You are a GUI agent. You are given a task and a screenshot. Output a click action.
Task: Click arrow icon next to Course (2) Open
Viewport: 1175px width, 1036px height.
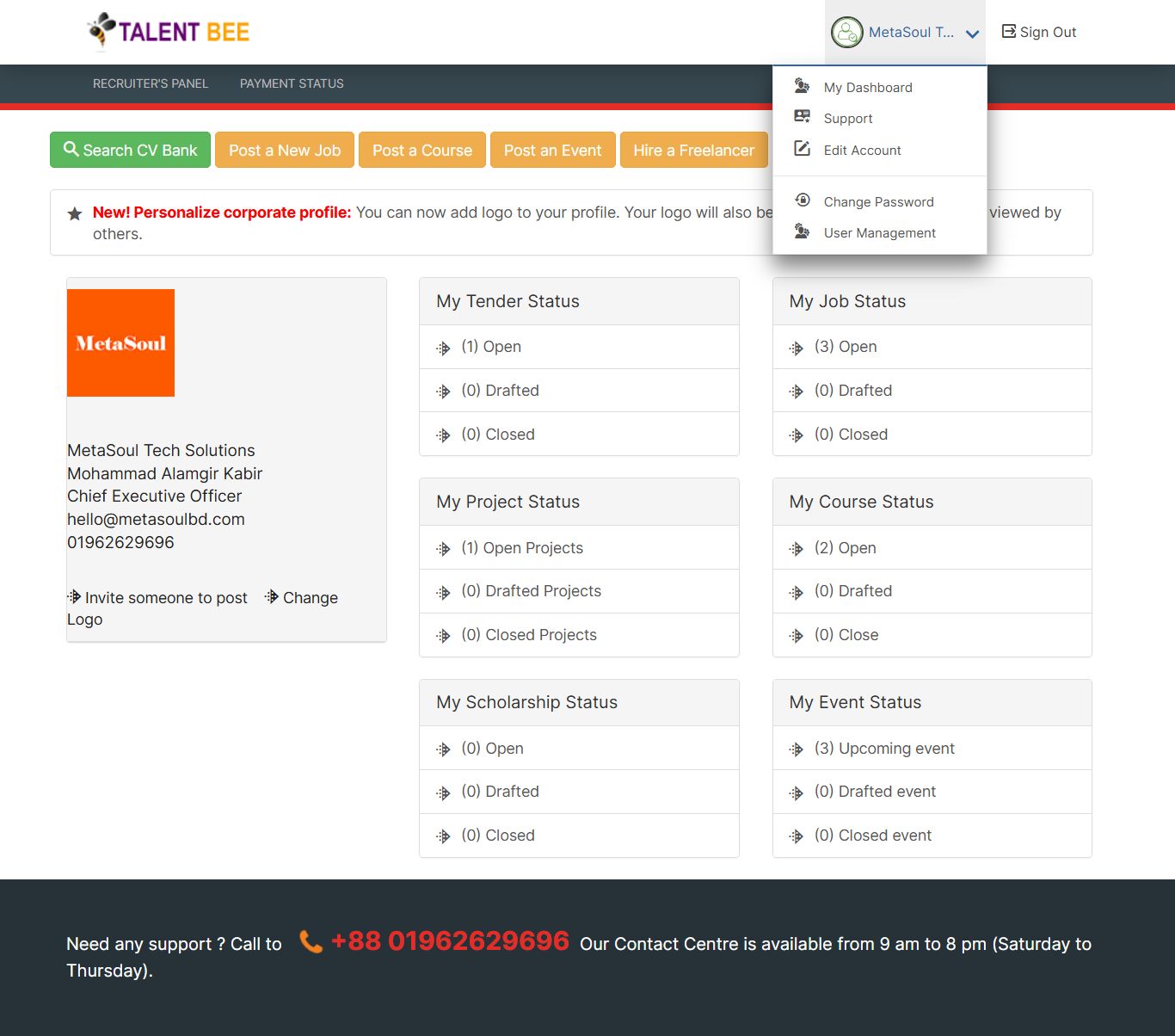point(797,549)
